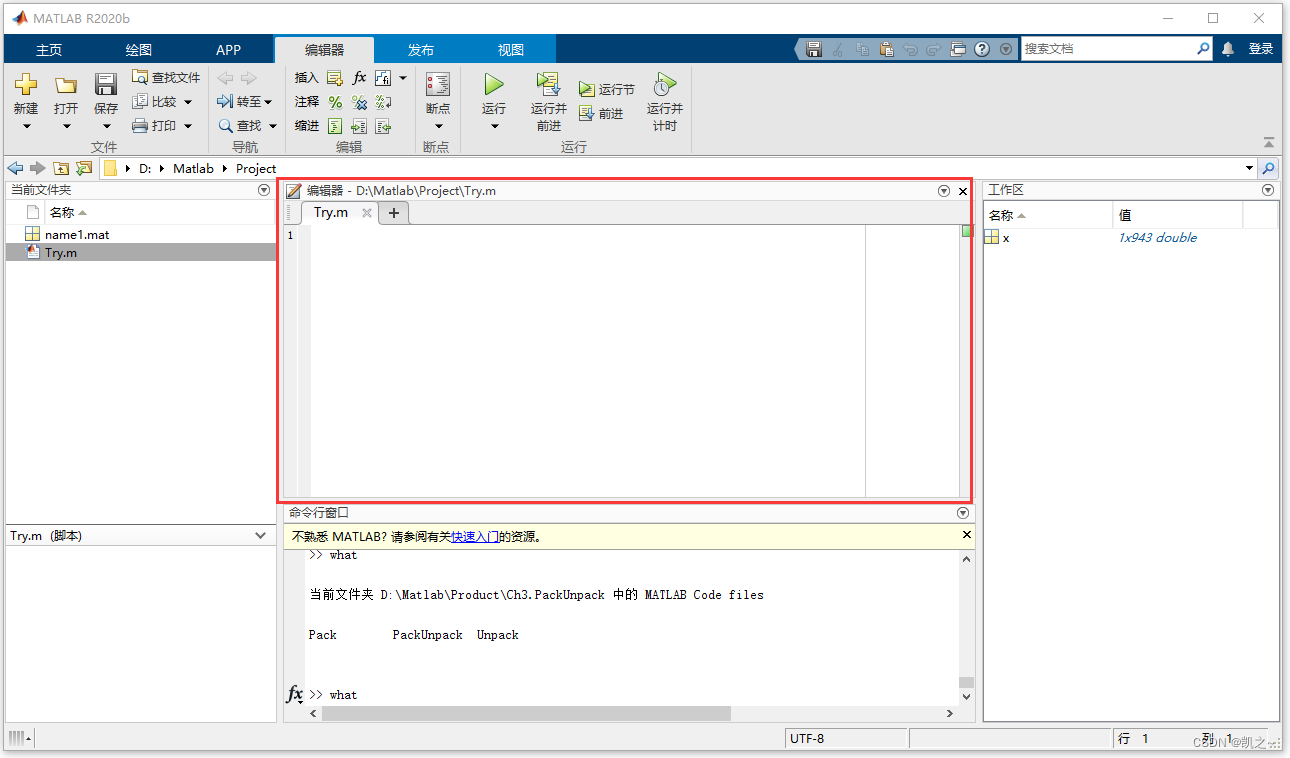Click the uncomment icon
1290x758 pixels.
point(359,101)
